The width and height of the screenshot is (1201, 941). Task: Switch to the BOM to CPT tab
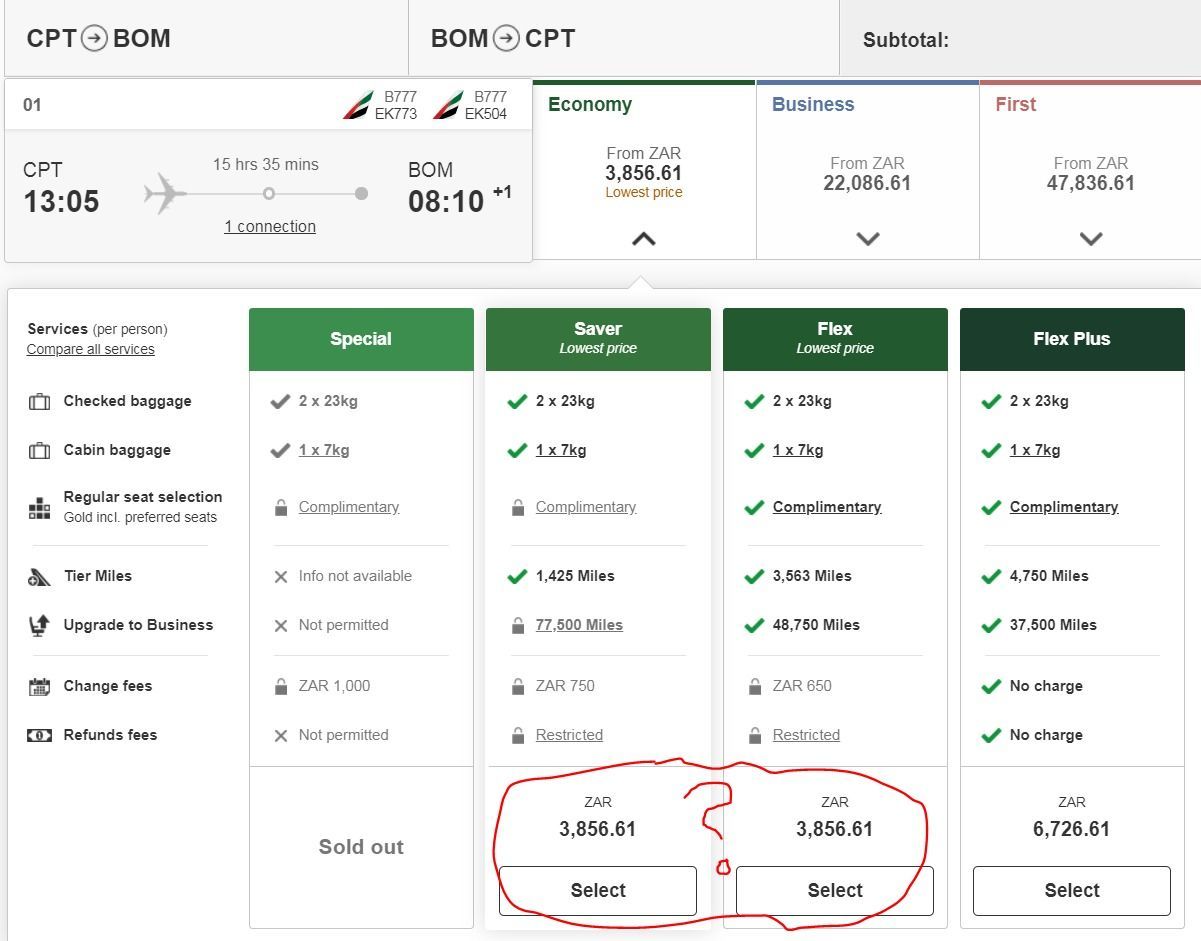coord(503,39)
